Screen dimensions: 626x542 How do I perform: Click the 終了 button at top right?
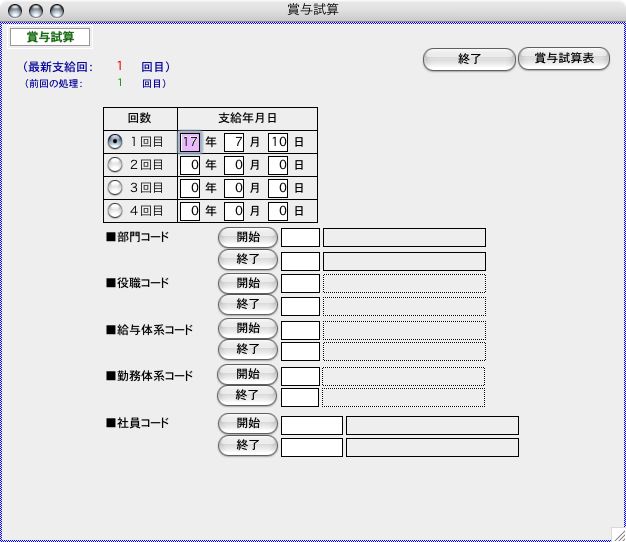(x=469, y=59)
